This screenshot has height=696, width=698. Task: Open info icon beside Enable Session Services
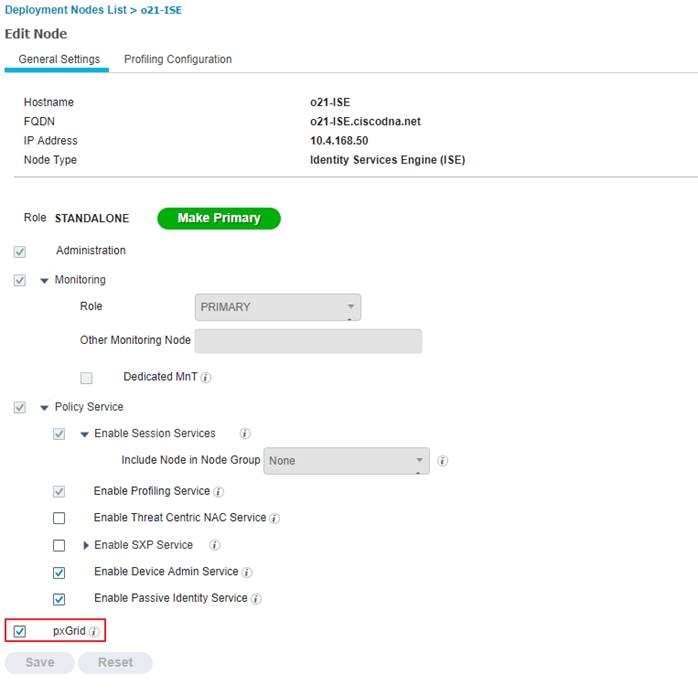pos(245,433)
